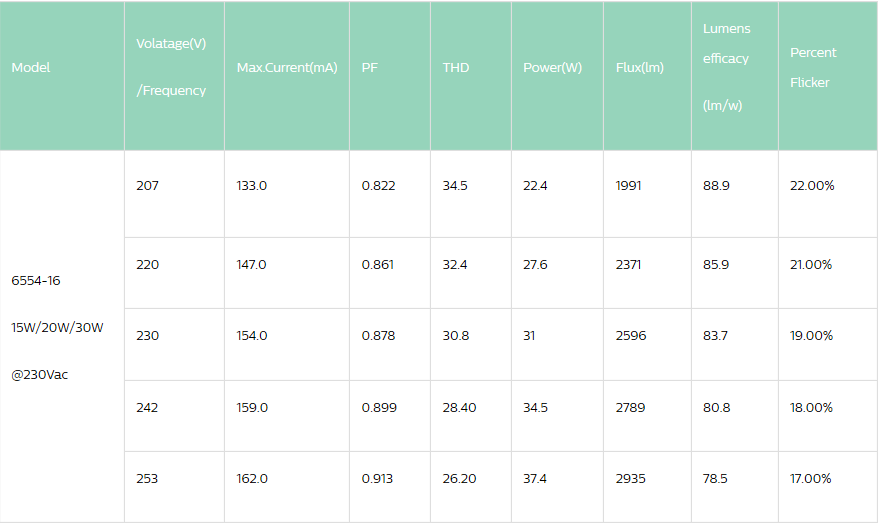The height and width of the screenshot is (524, 878).
Task: Select the 6554-16 model cell
Action: pos(62,336)
